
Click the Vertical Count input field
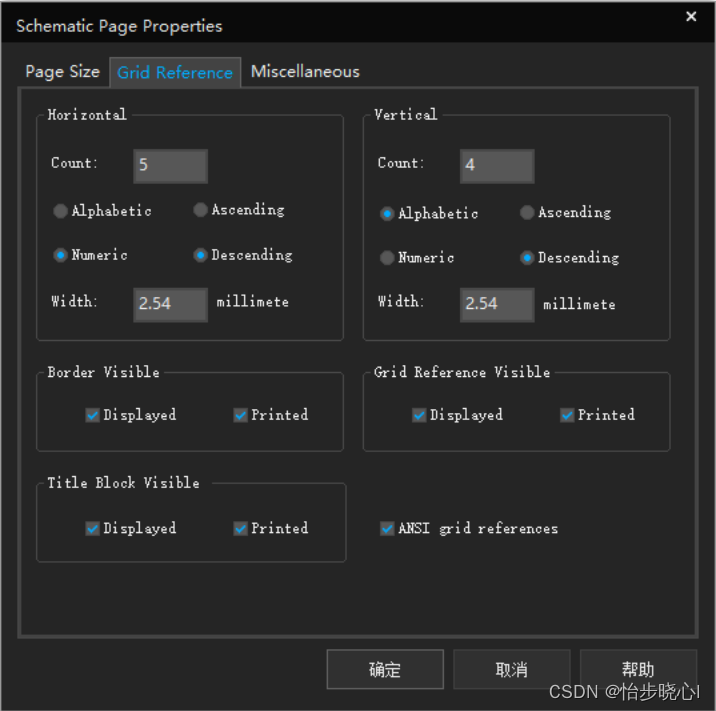496,165
